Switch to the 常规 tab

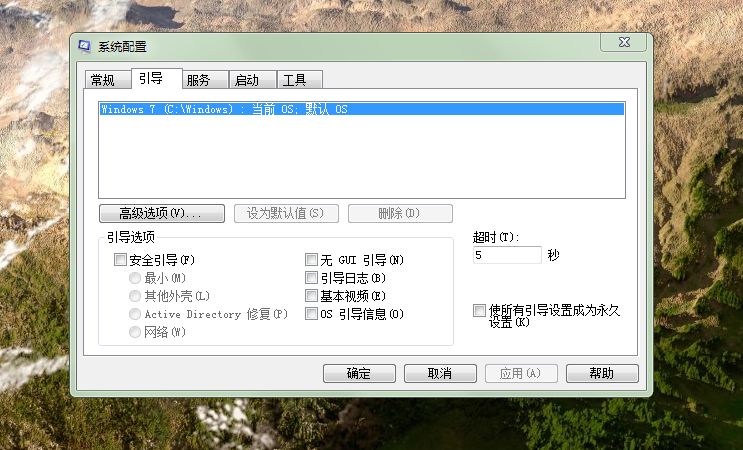(108, 80)
